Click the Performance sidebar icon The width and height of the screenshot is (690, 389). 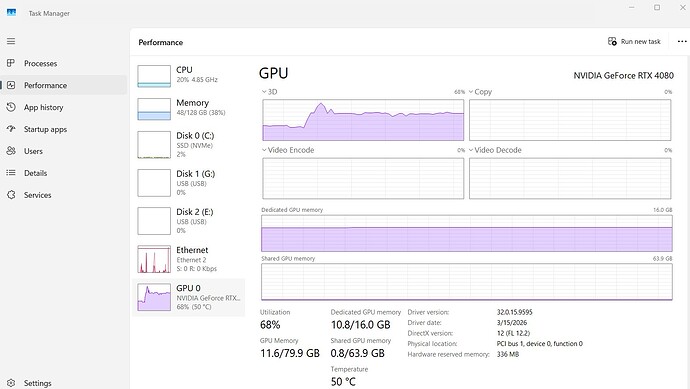[11, 85]
